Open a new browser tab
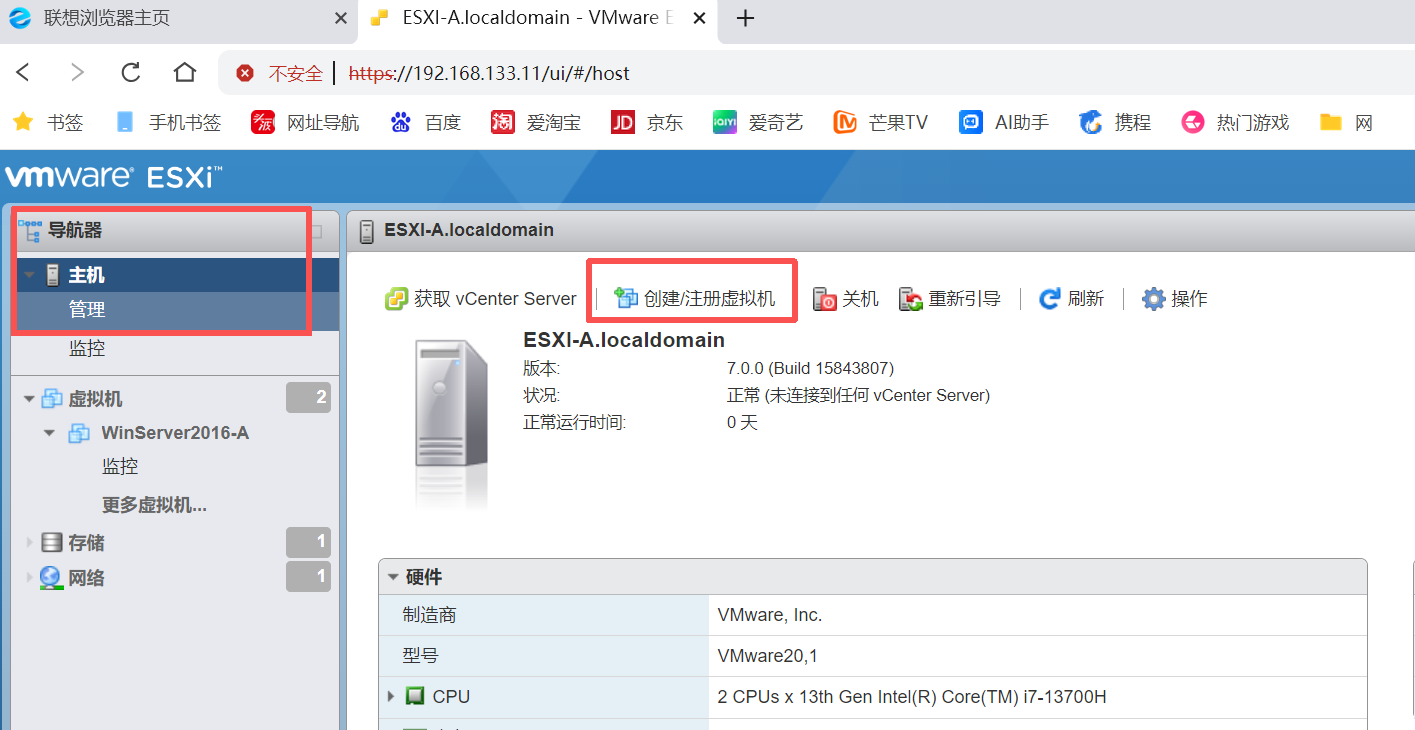This screenshot has width=1415, height=730. pos(744,18)
